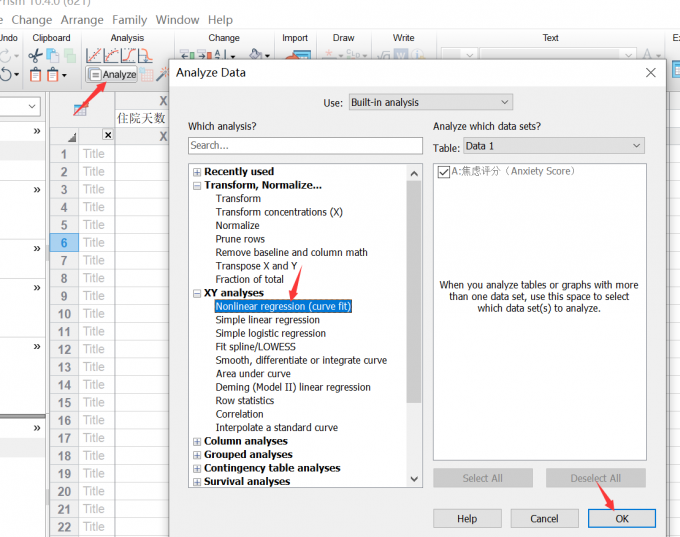
Task: Toggle the data set A Anxiety Score checkbox
Action: [x=444, y=172]
